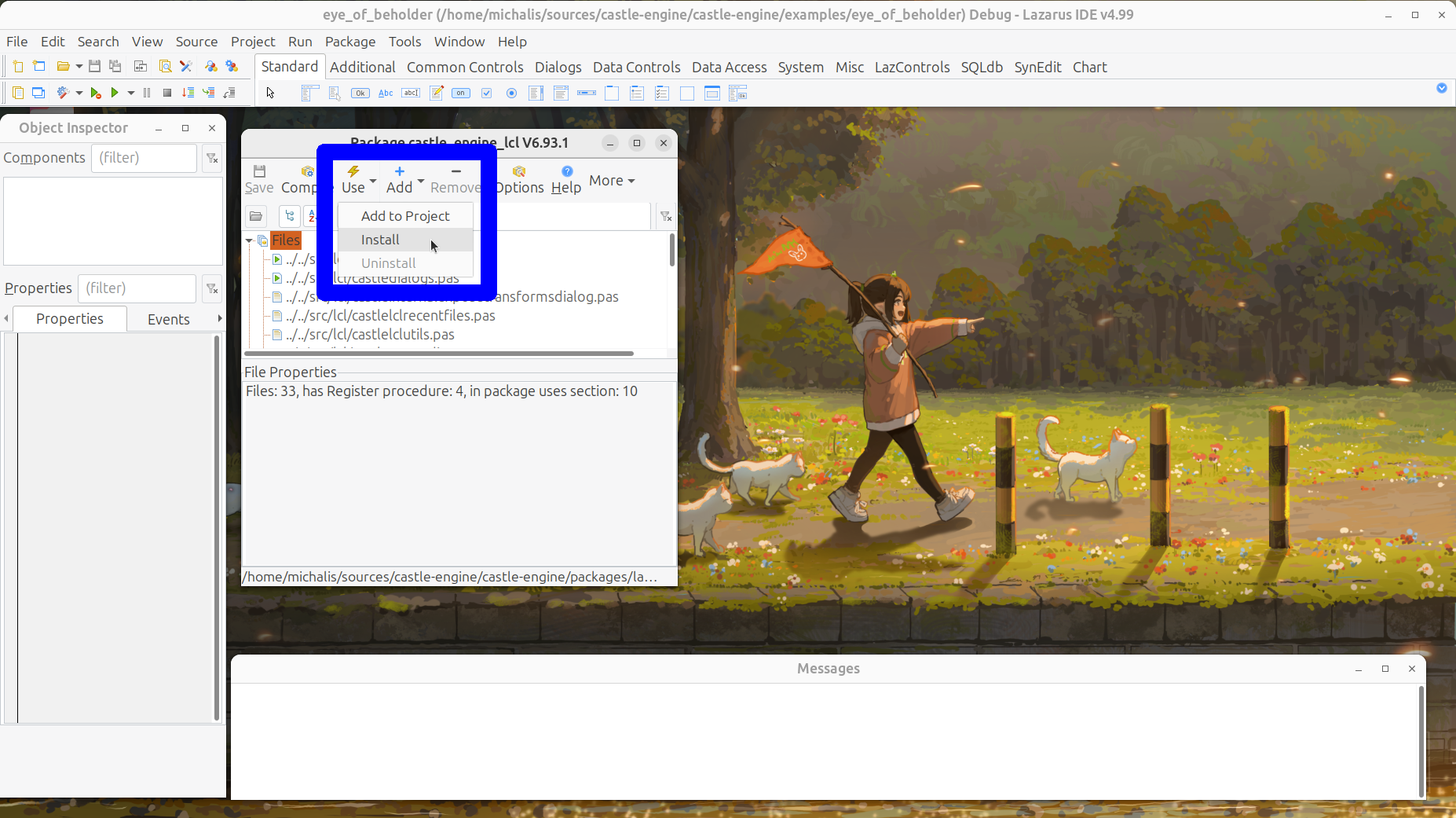Click the Toggle Form/Unit toolbar icon
The width and height of the screenshot is (1456, 818).
click(141, 67)
